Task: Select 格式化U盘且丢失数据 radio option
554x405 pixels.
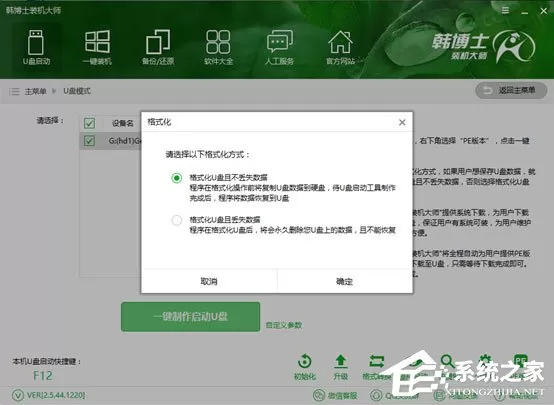Action: [x=177, y=220]
